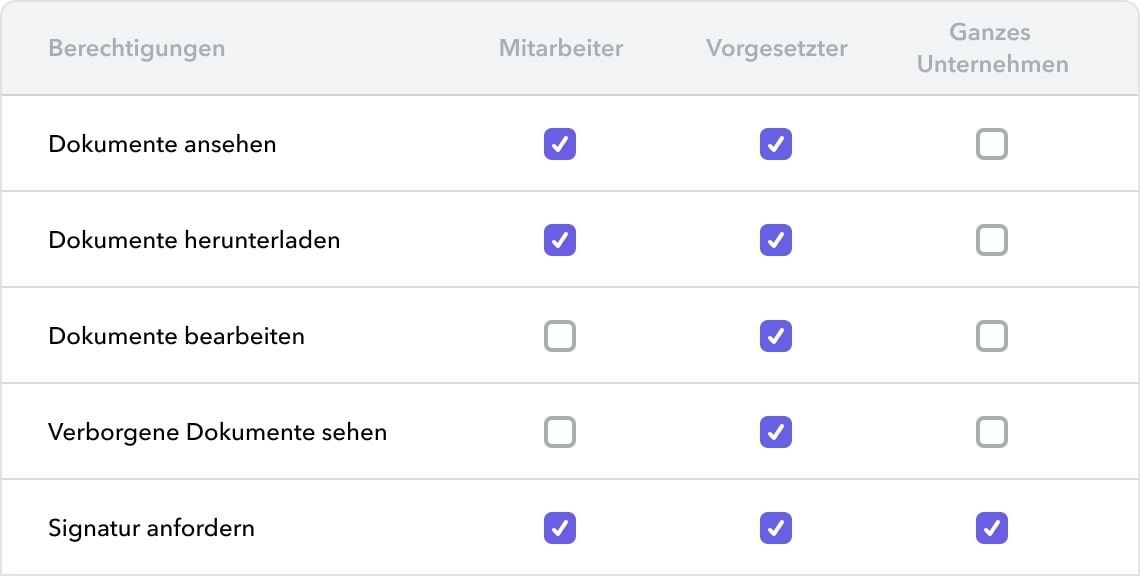Uncheck Vorgesetzter for Dokumente bearbeiten
1140x576 pixels.
[x=776, y=336]
